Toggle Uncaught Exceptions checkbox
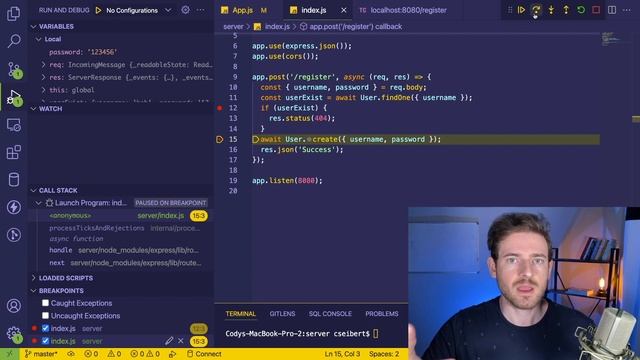The image size is (640, 360). (45, 316)
